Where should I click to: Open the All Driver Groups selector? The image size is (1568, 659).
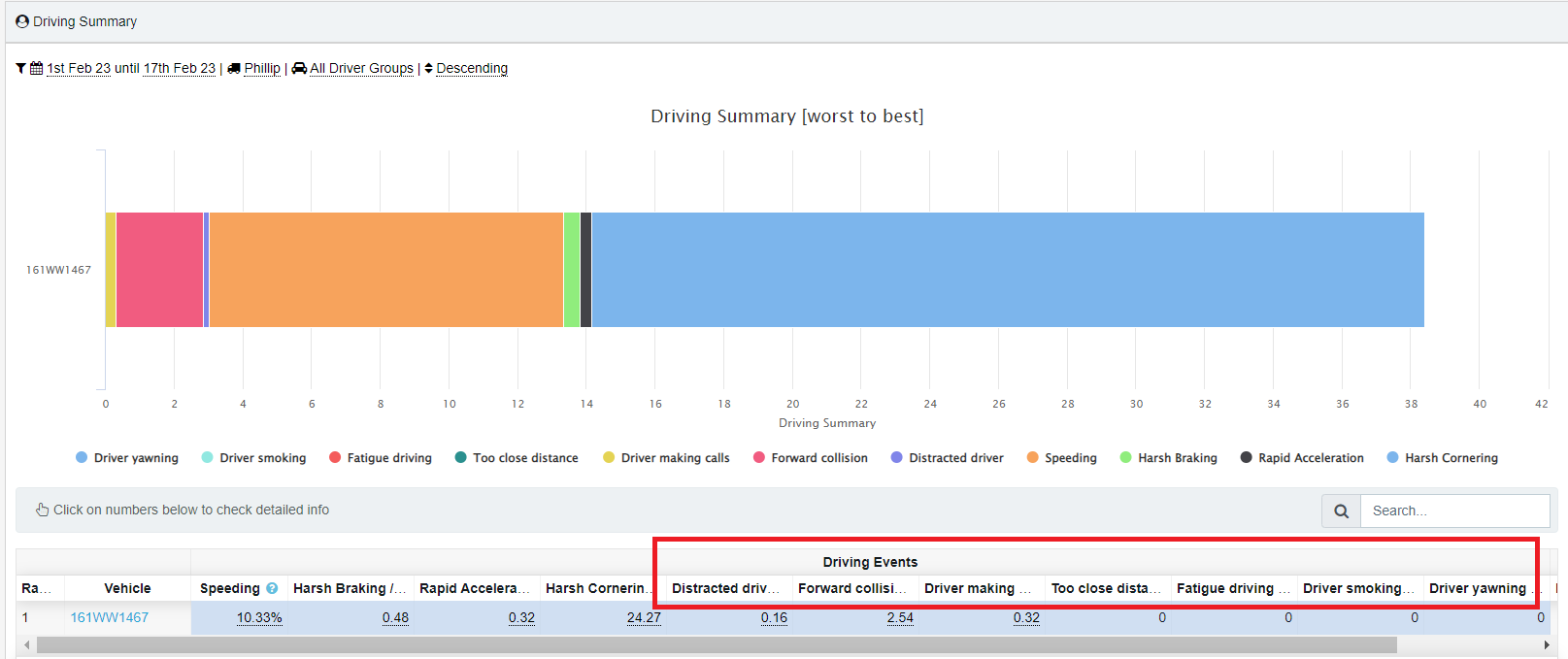point(361,69)
